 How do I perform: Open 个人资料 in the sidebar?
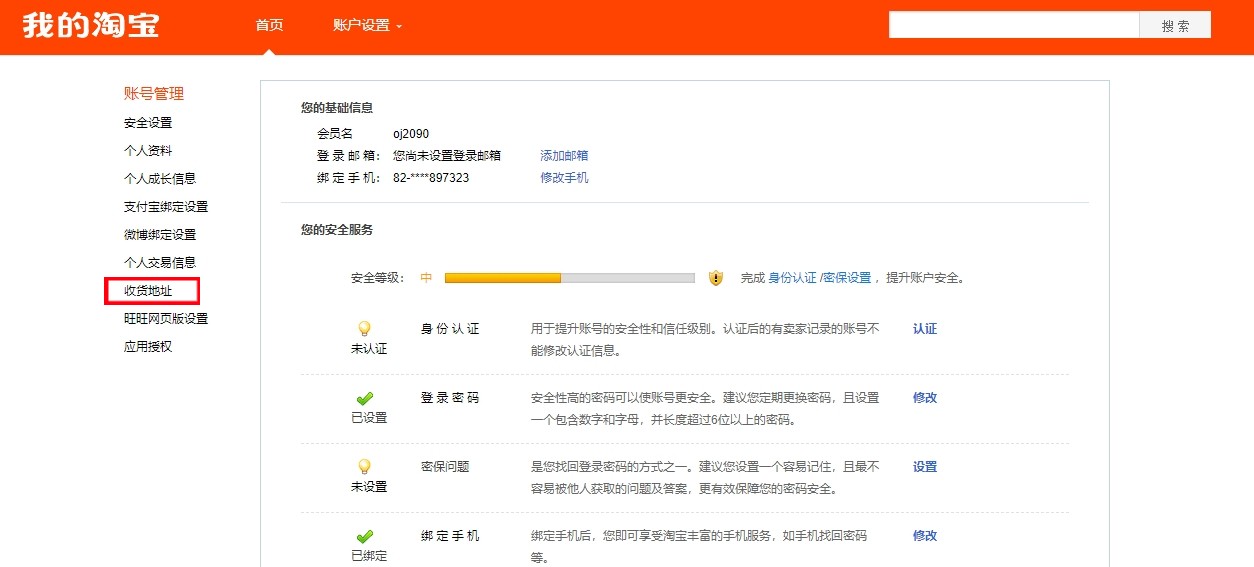pyautogui.click(x=148, y=151)
